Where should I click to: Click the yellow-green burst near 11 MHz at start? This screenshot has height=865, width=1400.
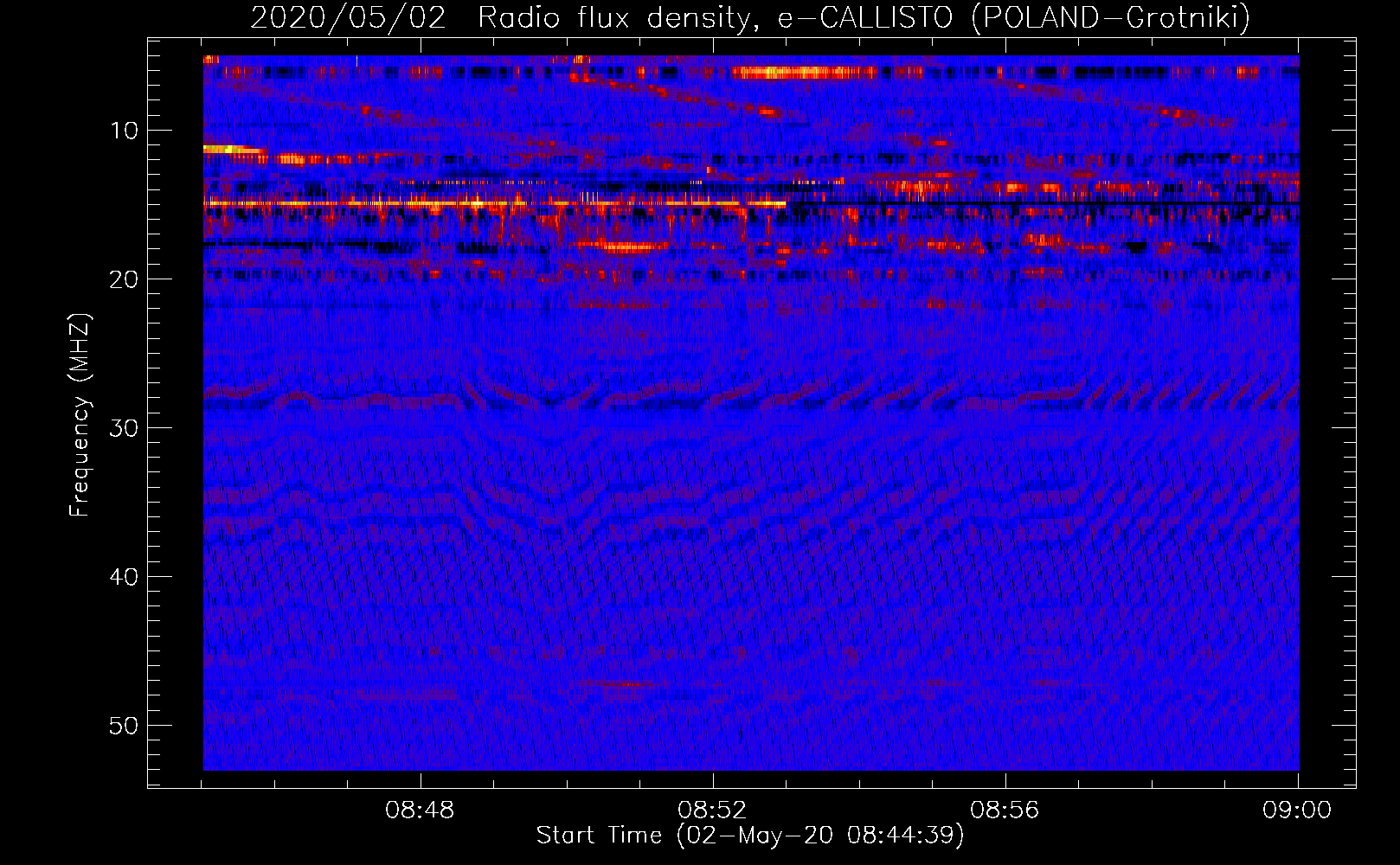coord(234,150)
